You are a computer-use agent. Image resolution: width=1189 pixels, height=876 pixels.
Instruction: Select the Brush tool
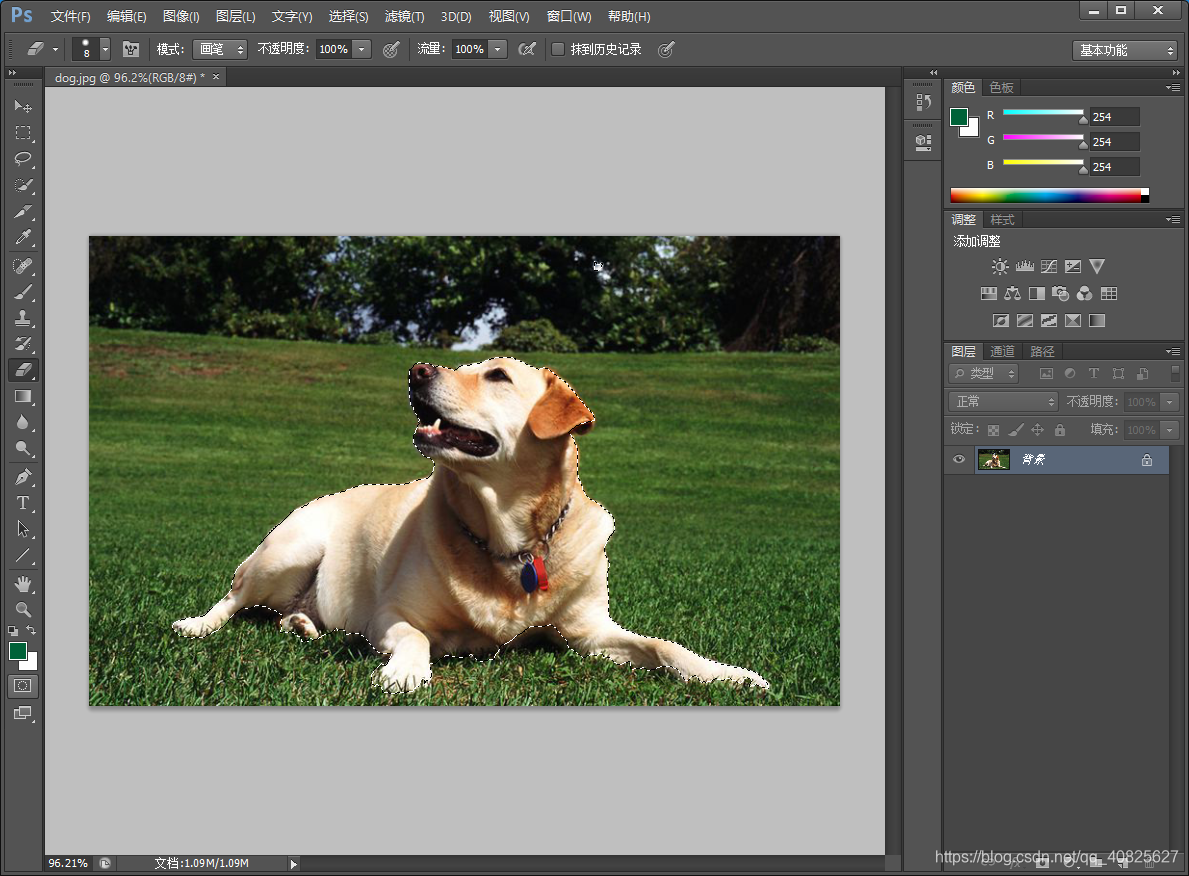(23, 292)
